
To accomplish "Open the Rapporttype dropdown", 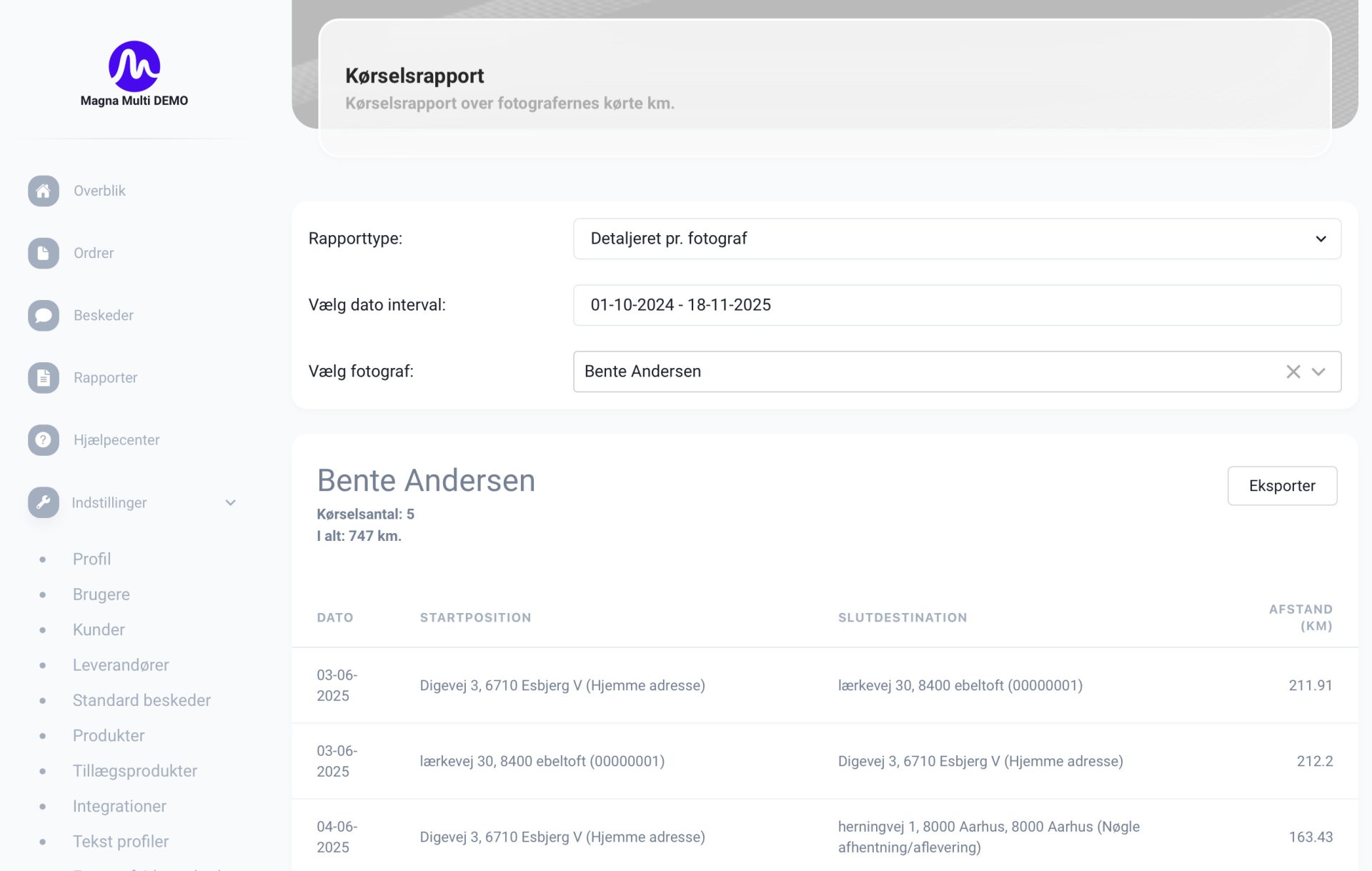I will pos(956,239).
